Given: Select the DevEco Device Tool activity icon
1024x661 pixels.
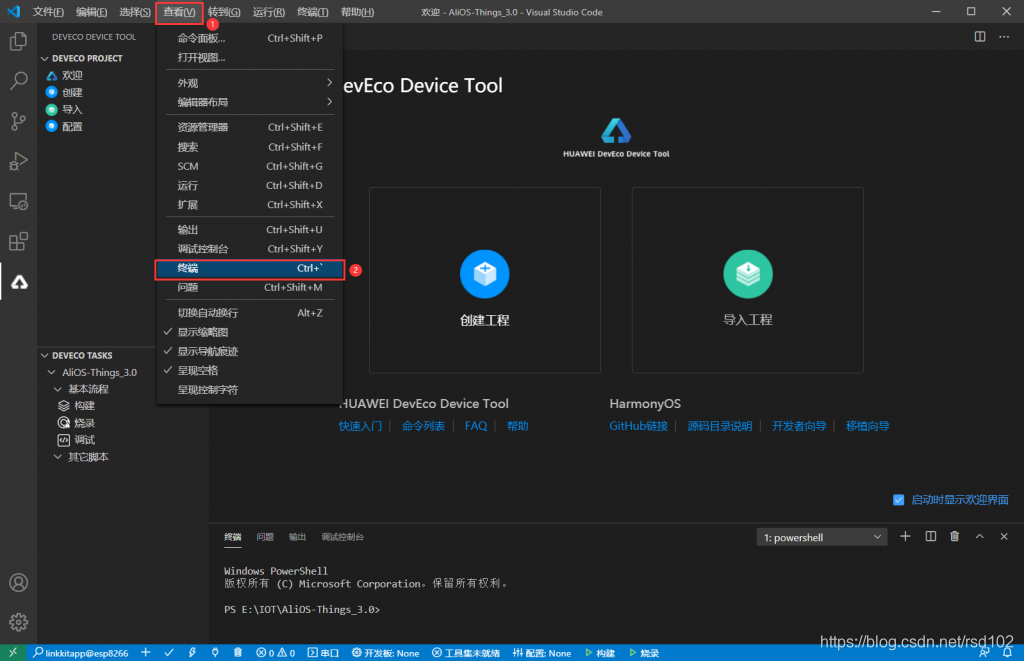Looking at the screenshot, I should [x=19, y=282].
